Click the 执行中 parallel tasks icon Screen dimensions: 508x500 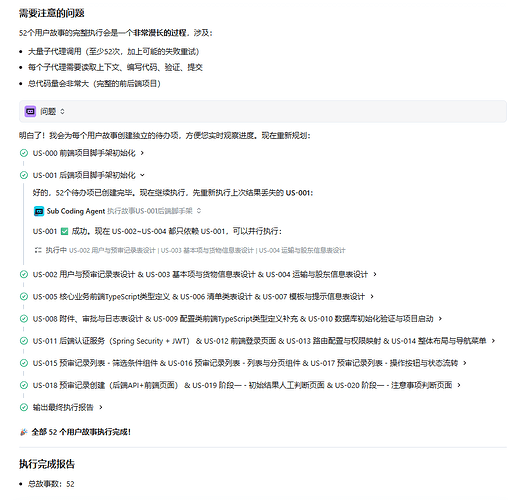tap(38, 250)
